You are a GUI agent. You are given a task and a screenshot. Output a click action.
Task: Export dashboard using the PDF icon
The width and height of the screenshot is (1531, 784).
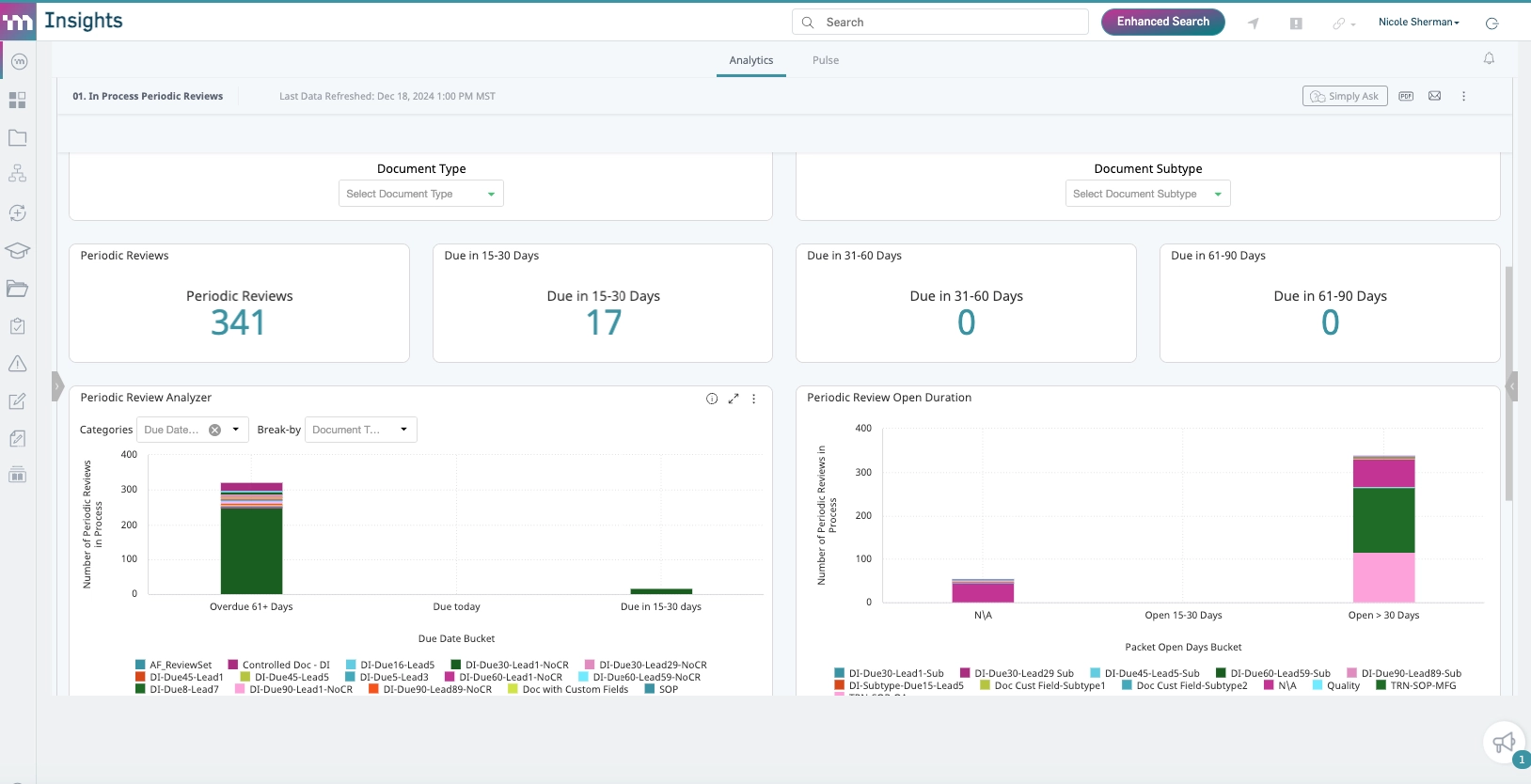[1406, 96]
